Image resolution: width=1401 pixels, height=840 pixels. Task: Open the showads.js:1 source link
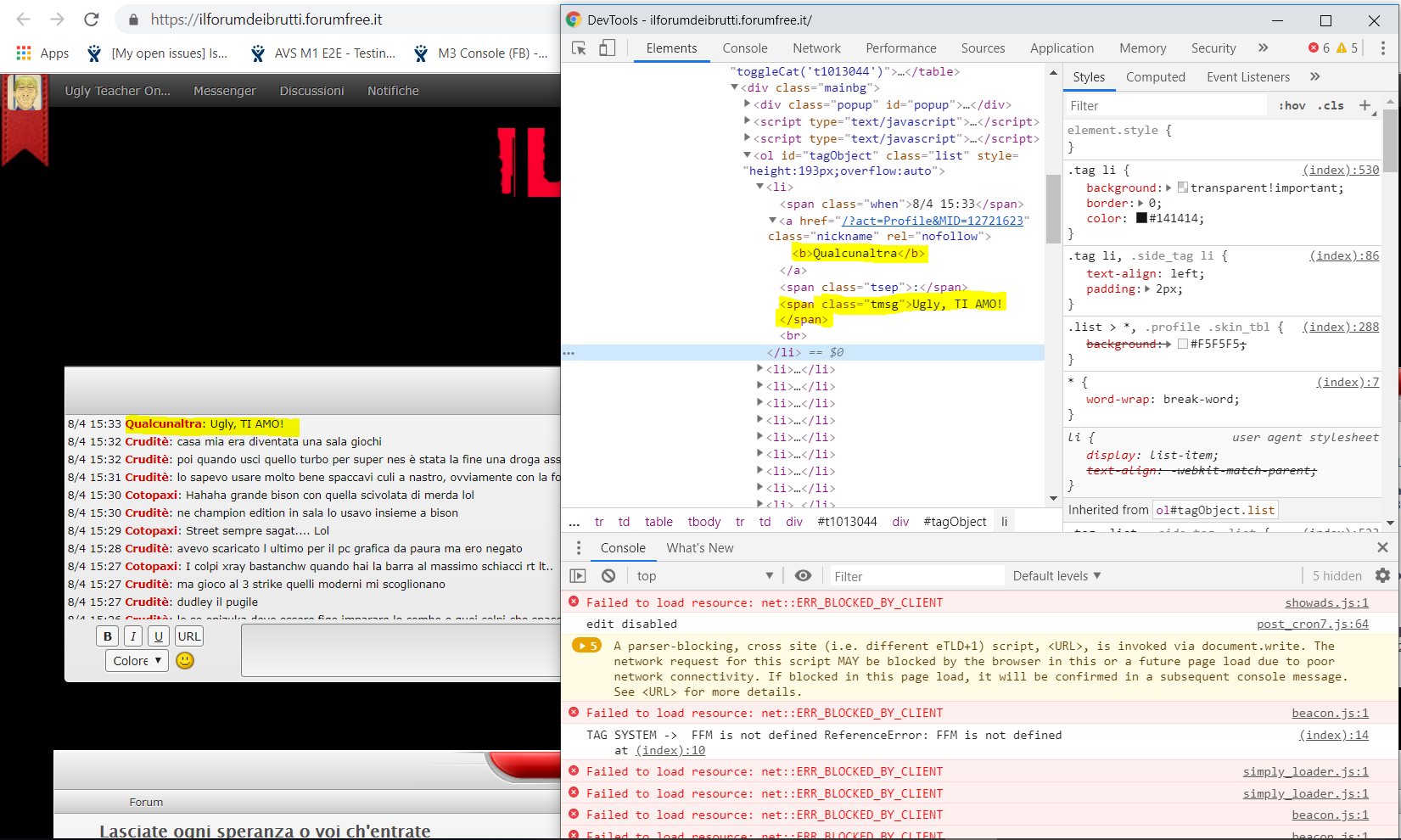(1326, 602)
